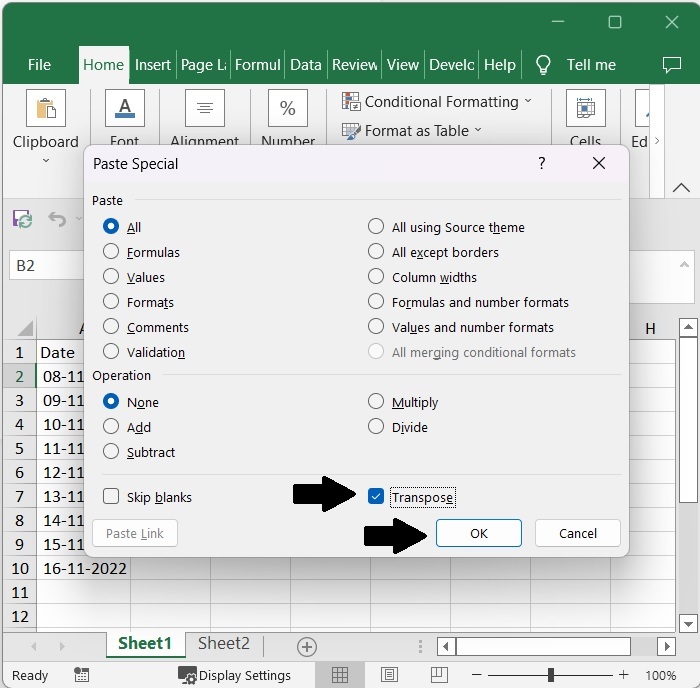
Task: Open the Alignment group icon
Action: coord(205,108)
